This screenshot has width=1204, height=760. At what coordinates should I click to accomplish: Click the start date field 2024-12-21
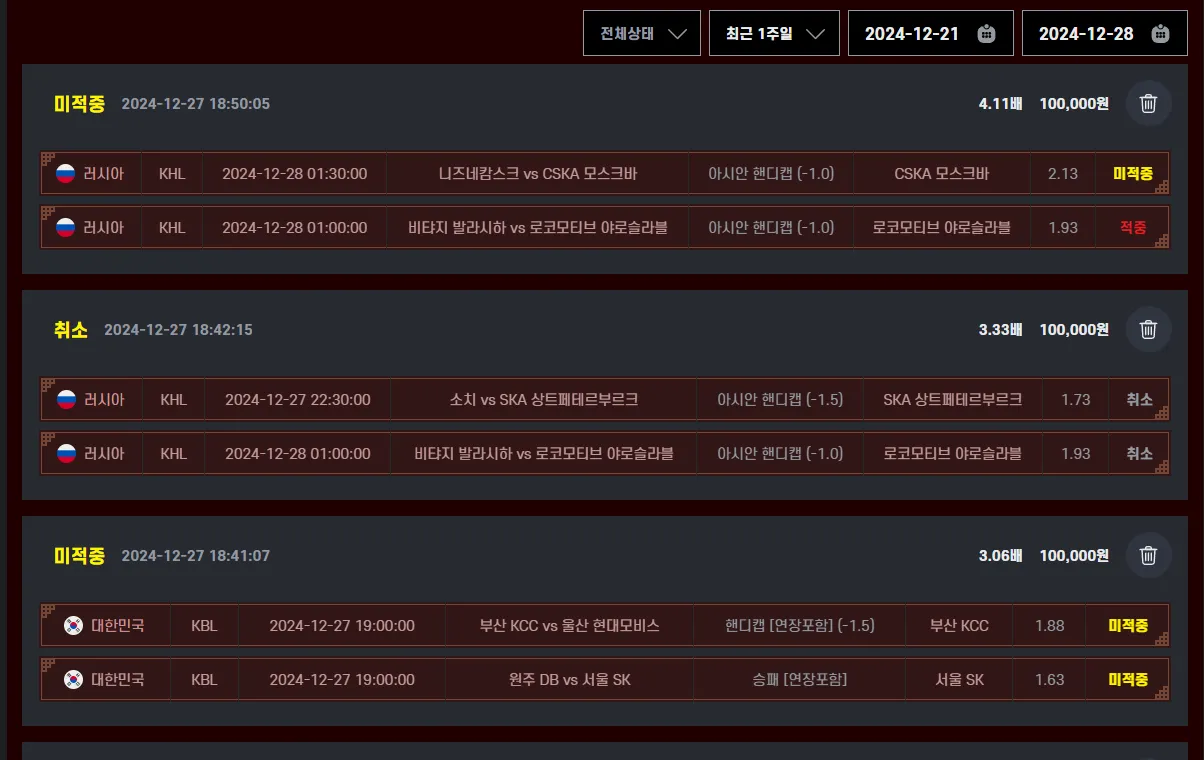click(x=930, y=33)
